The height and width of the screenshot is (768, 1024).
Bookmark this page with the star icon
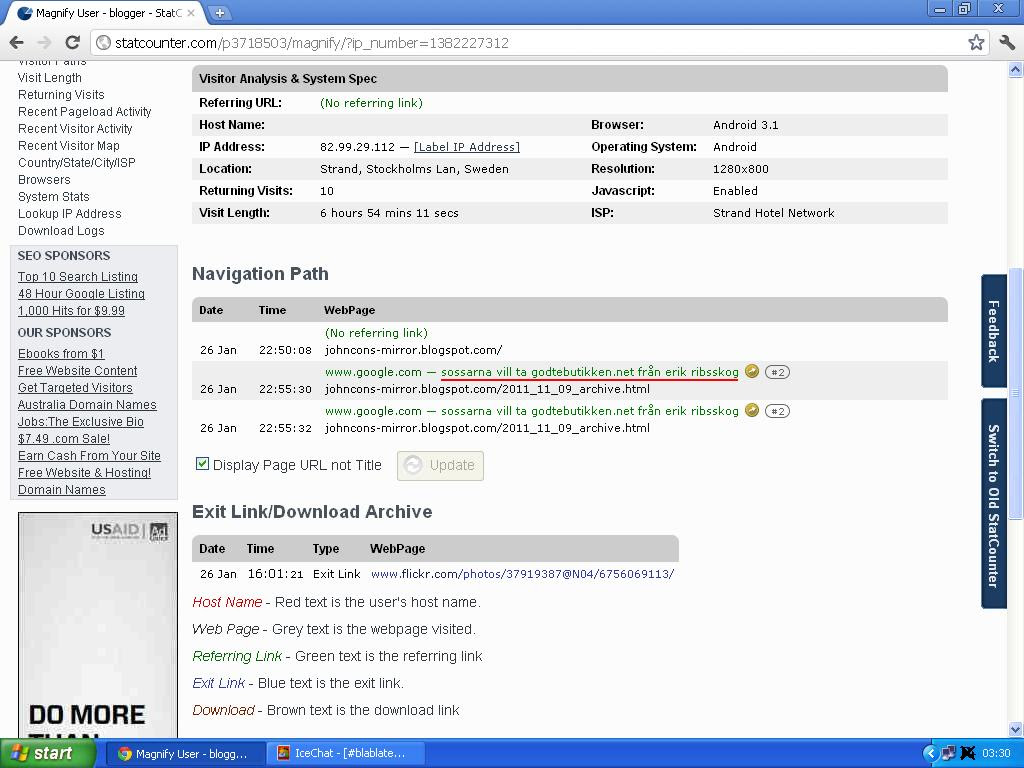pyautogui.click(x=976, y=42)
